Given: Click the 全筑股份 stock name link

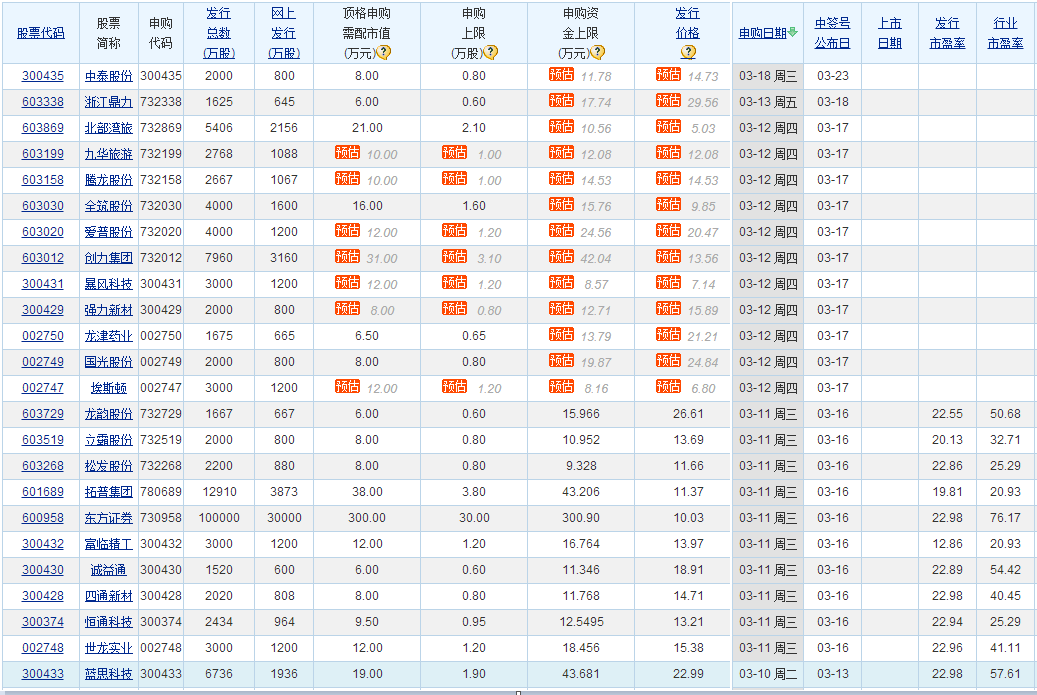Looking at the screenshot, I should point(108,206).
